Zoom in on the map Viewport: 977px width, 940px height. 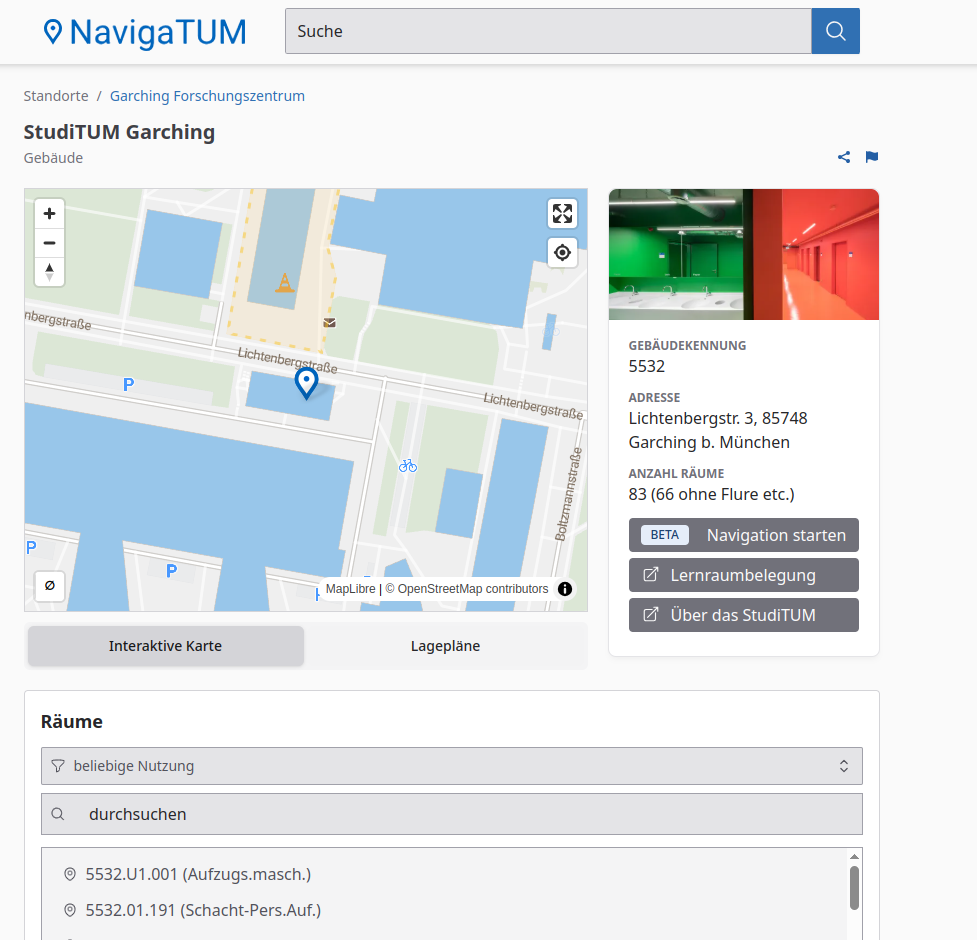[x=49, y=214]
